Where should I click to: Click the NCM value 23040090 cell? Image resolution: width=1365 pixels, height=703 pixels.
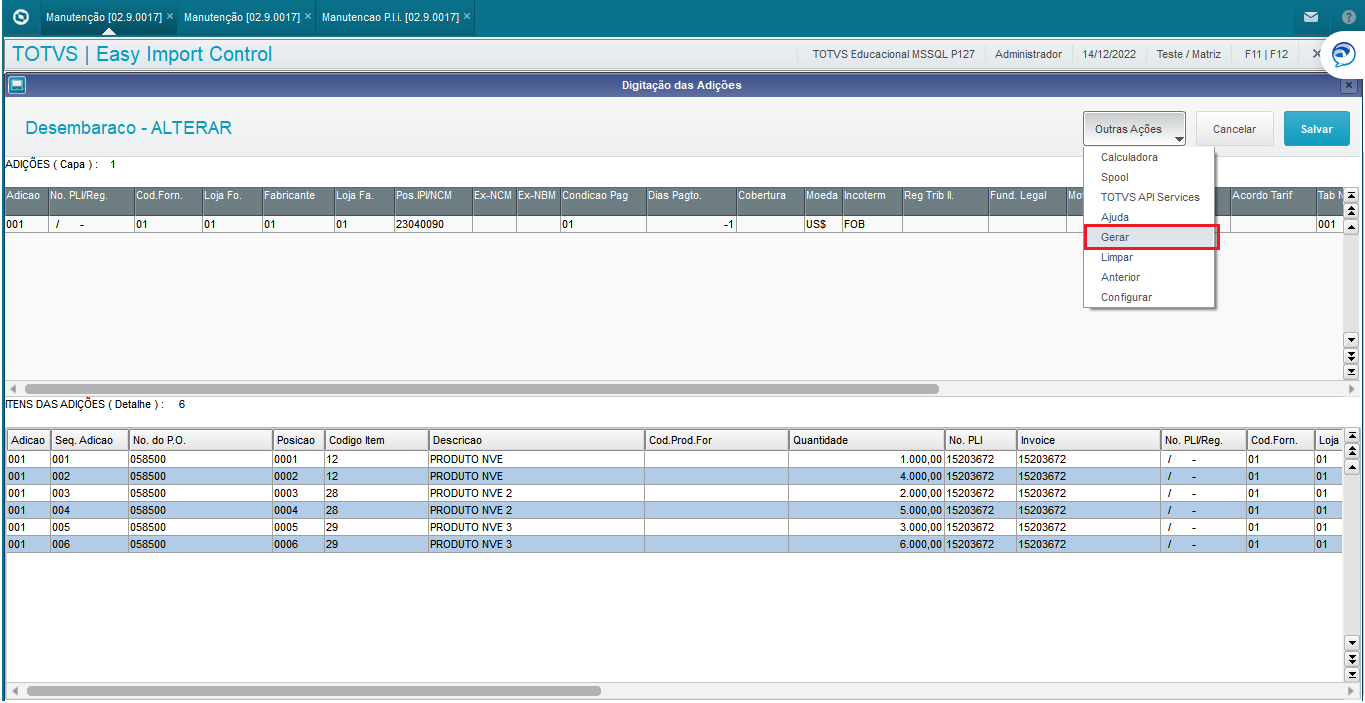coord(432,225)
